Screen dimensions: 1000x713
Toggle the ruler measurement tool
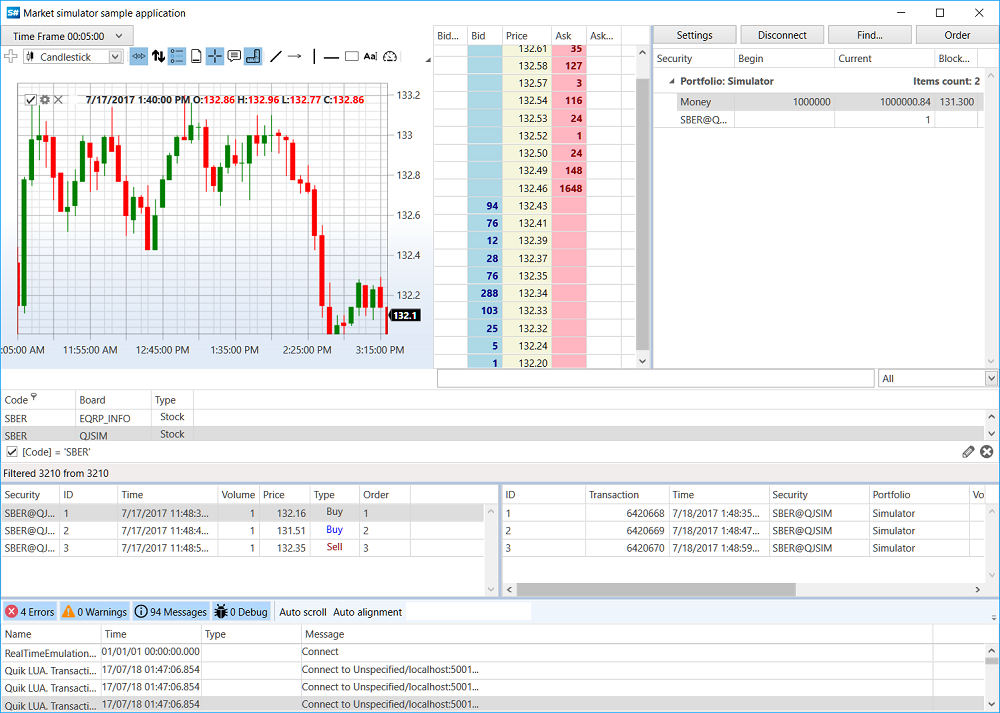click(253, 57)
